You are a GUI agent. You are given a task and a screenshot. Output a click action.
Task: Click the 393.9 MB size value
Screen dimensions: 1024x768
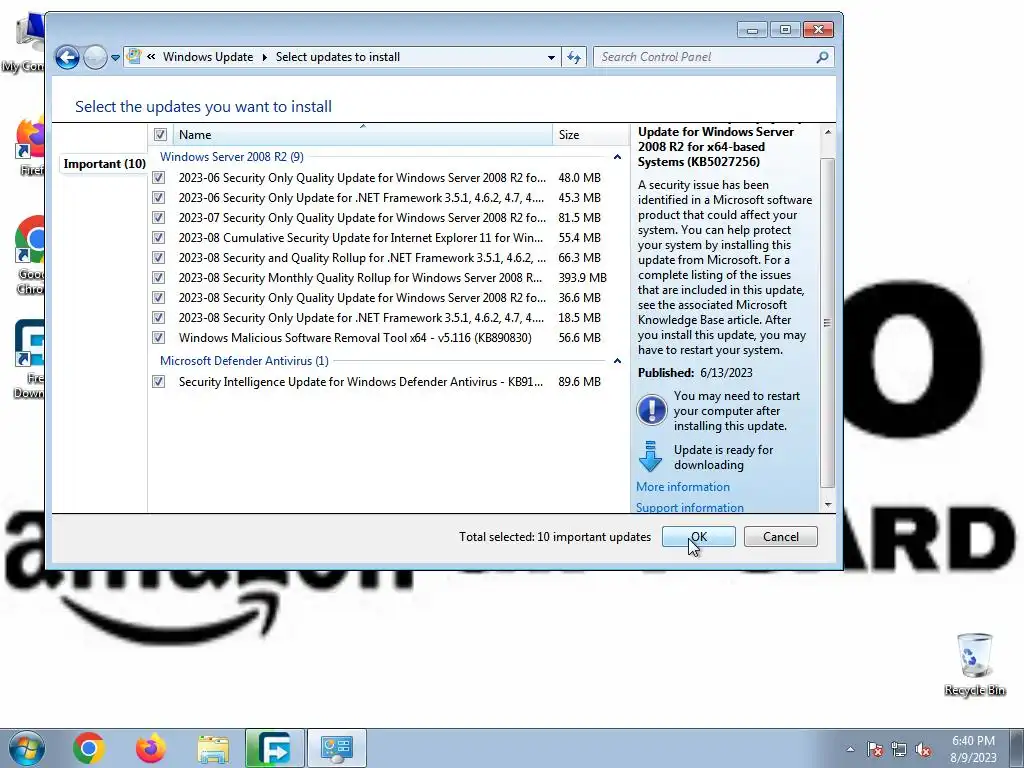(x=582, y=278)
